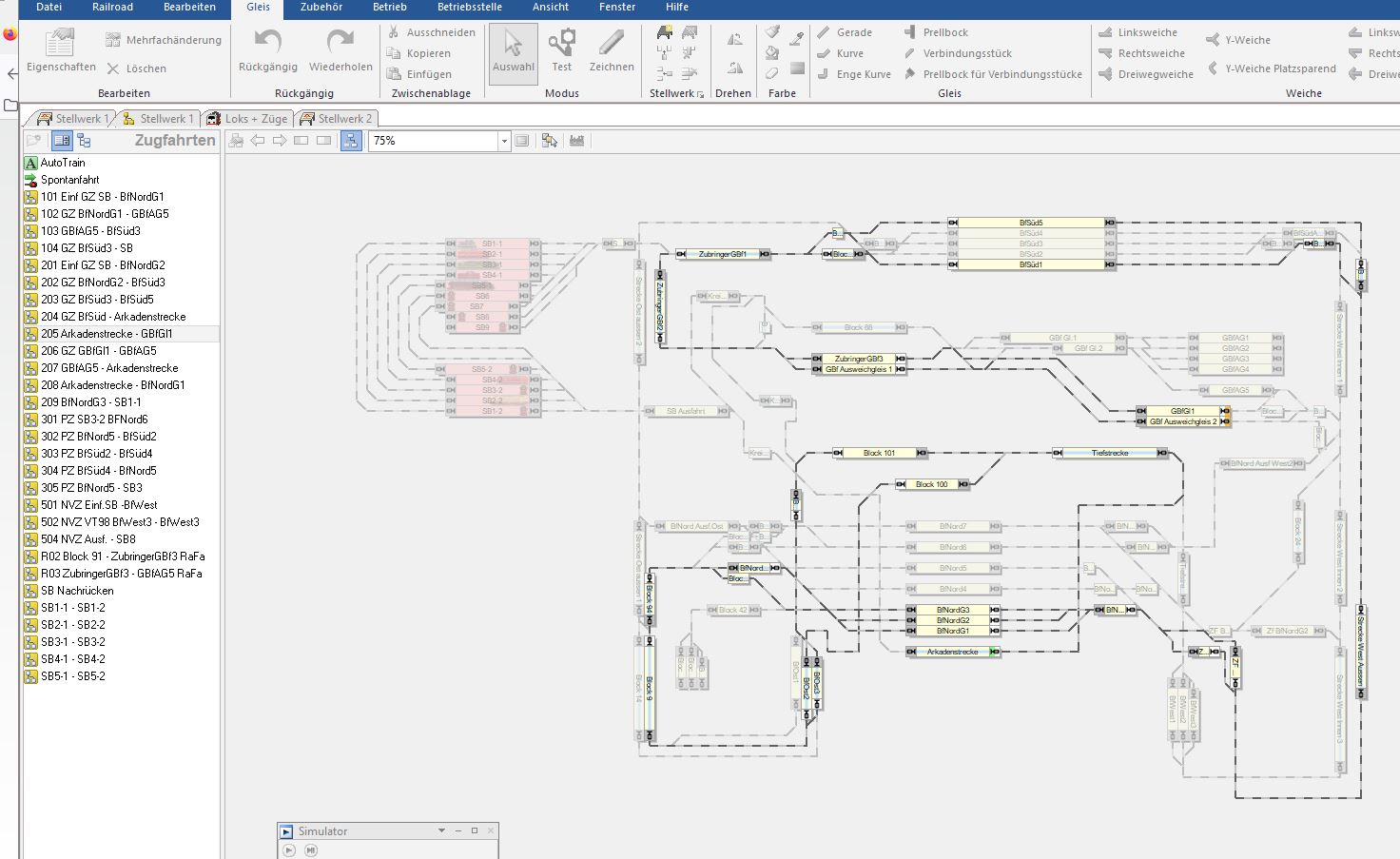Open the Railroad menu
The image size is (1400, 859).
click(112, 8)
